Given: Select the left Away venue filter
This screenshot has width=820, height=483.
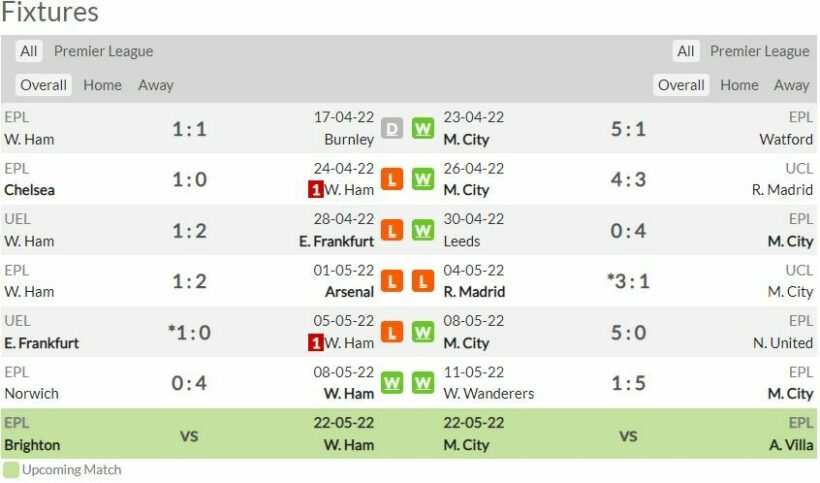Looking at the screenshot, I should pos(155,85).
